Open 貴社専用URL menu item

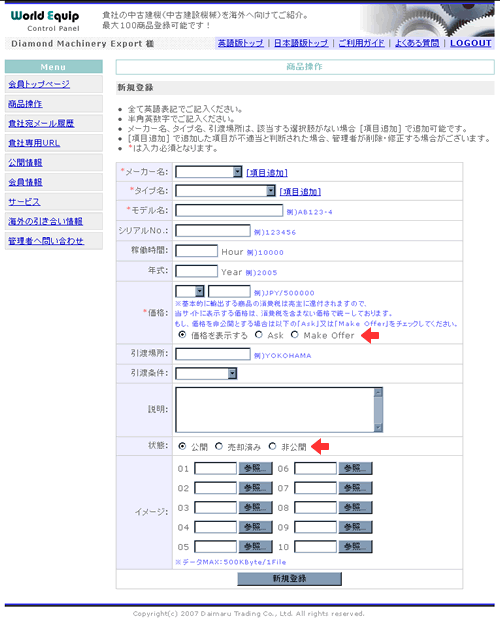tap(34, 143)
